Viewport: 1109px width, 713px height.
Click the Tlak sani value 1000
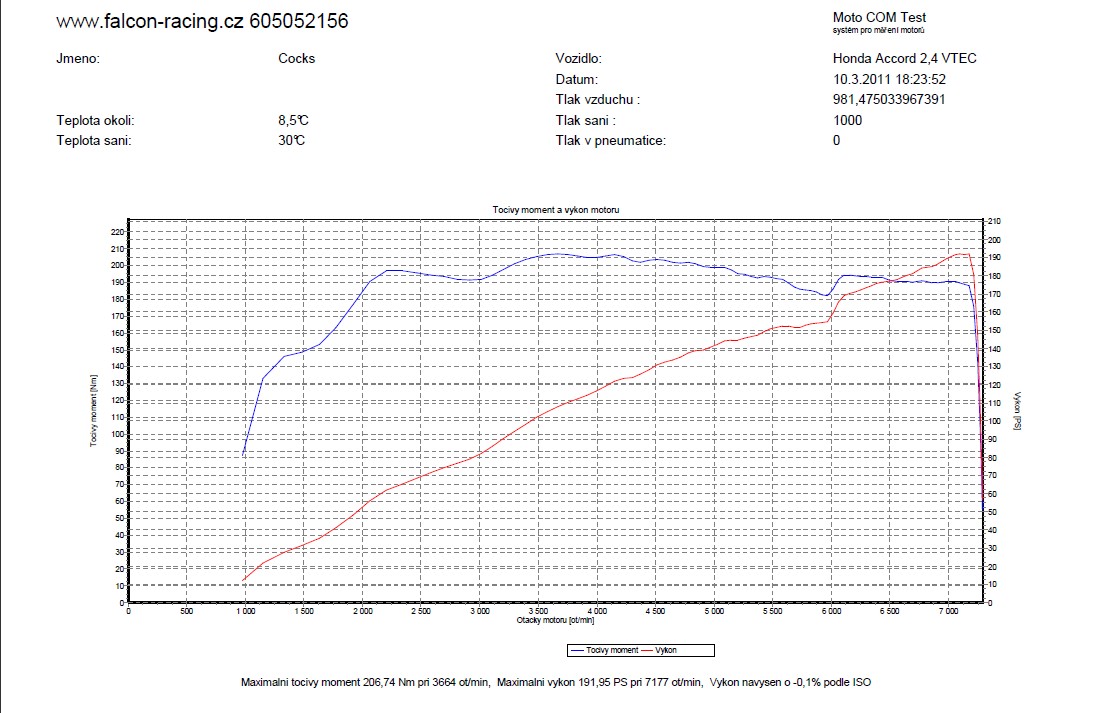847,120
